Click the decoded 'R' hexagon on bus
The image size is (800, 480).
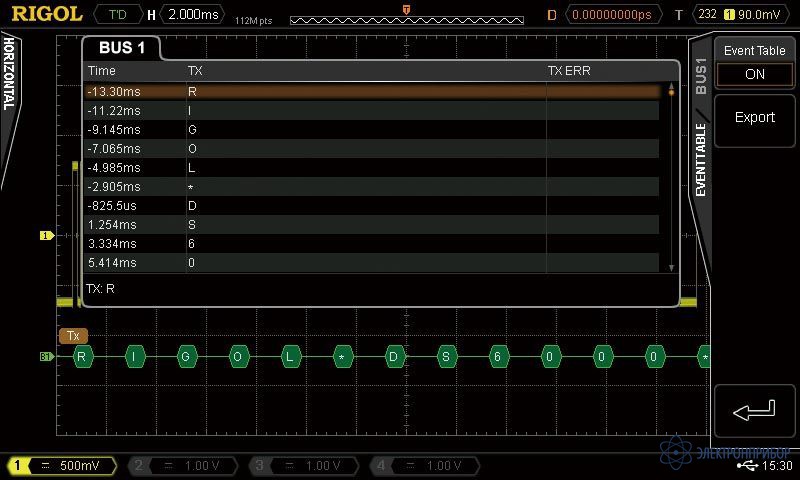82,356
